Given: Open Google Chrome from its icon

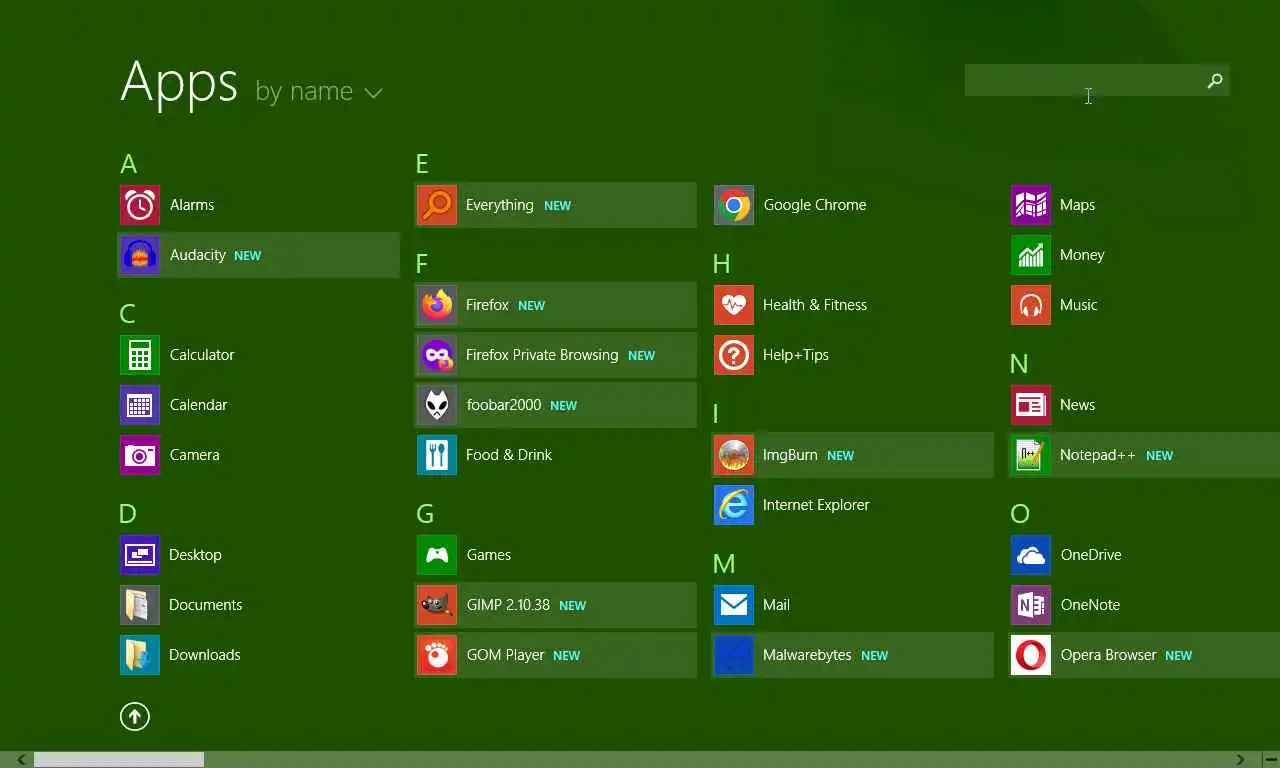Looking at the screenshot, I should [x=734, y=205].
